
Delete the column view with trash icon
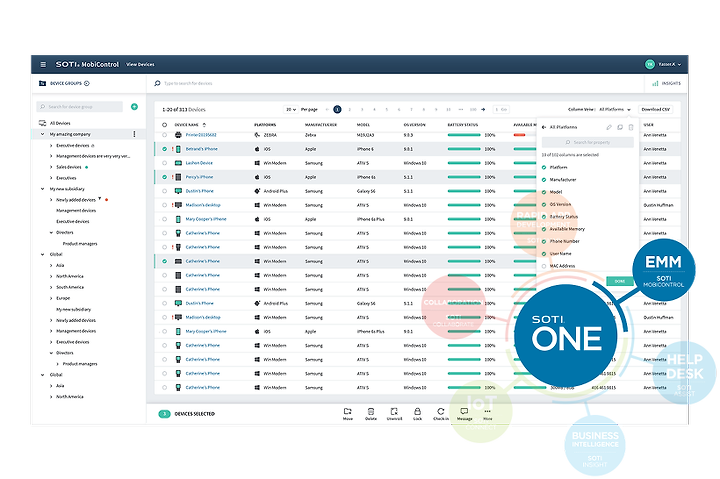click(x=631, y=127)
